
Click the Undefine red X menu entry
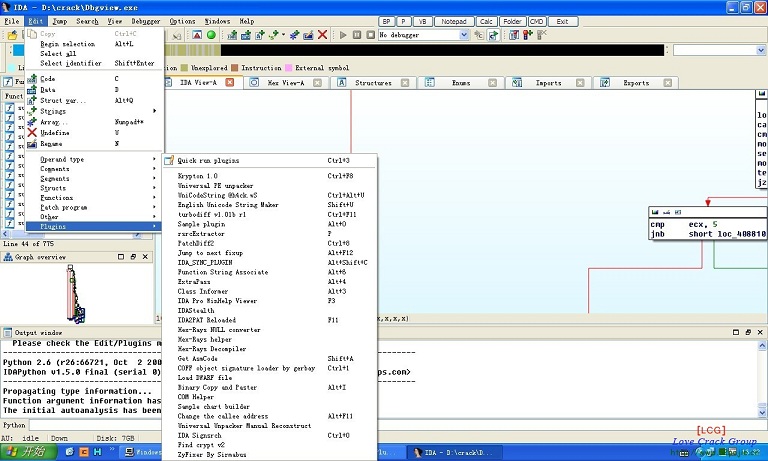(55, 132)
